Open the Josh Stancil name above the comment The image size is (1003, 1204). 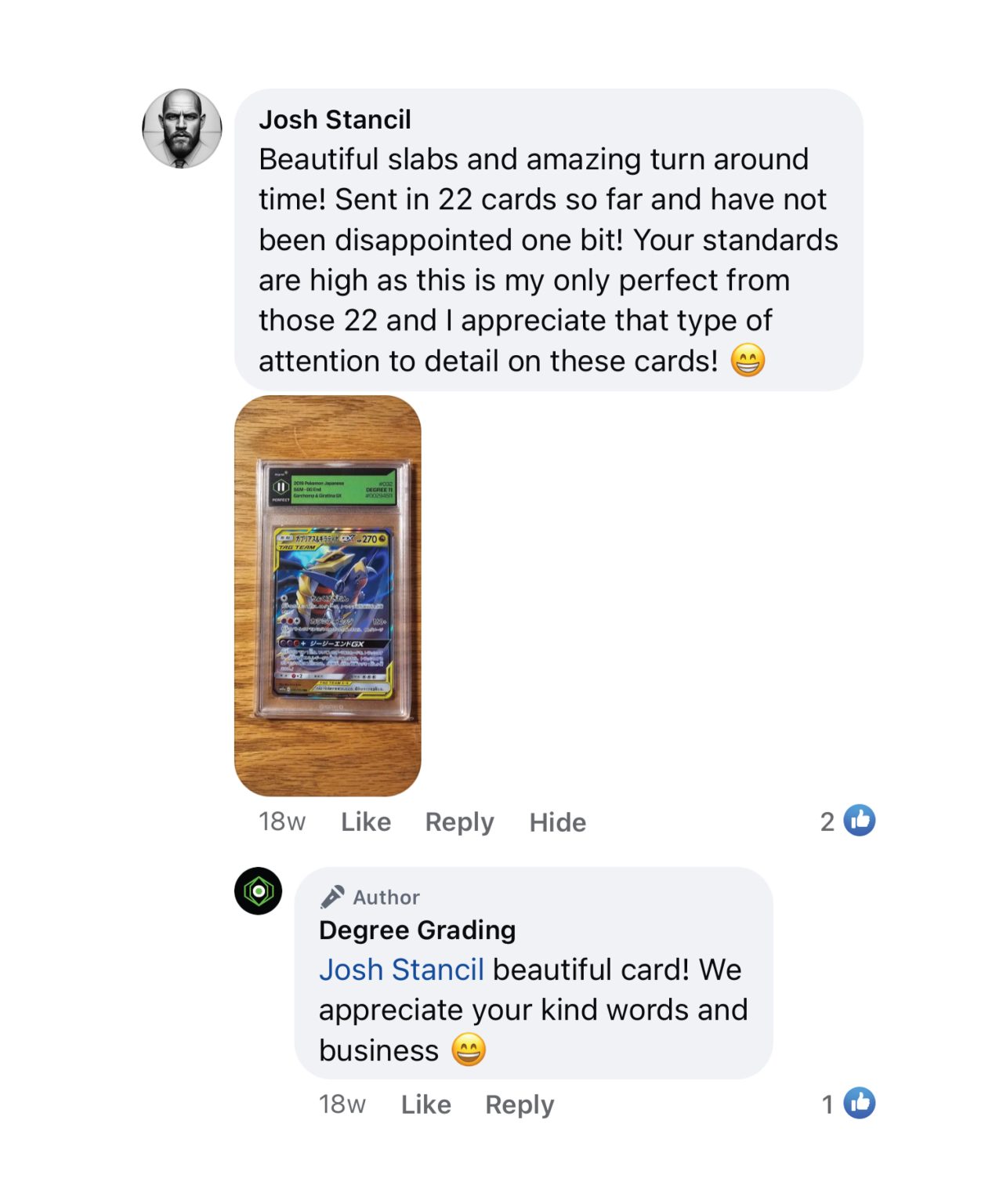click(335, 119)
